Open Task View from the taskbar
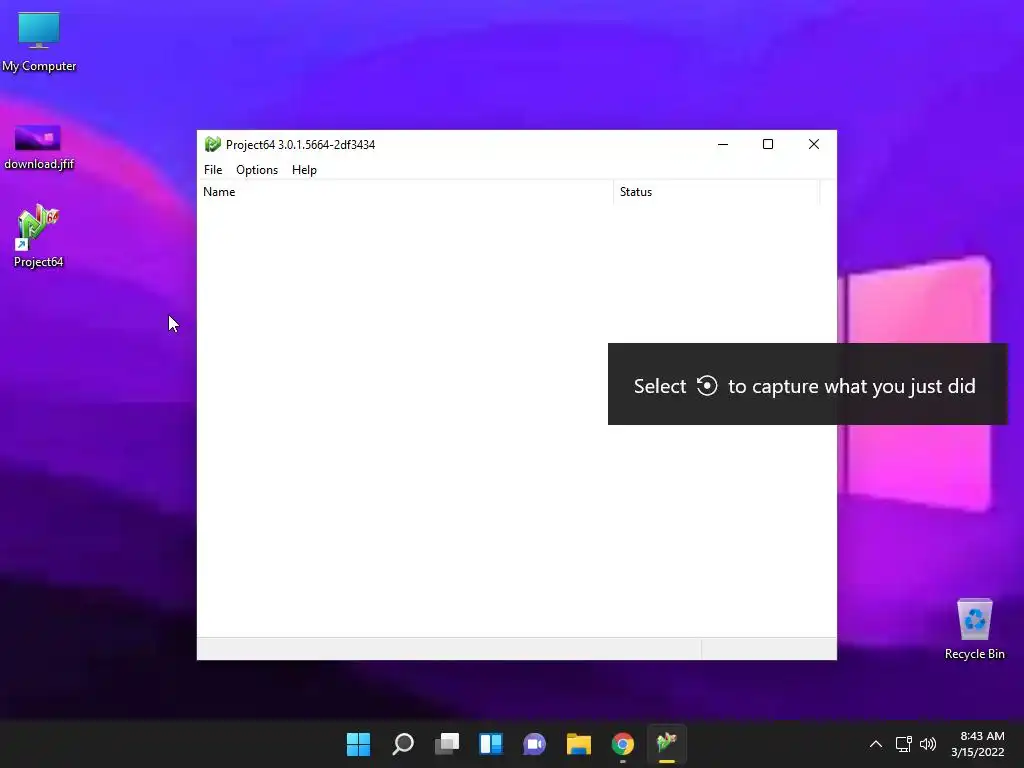Screen dimensions: 1024x768 pos(447,744)
